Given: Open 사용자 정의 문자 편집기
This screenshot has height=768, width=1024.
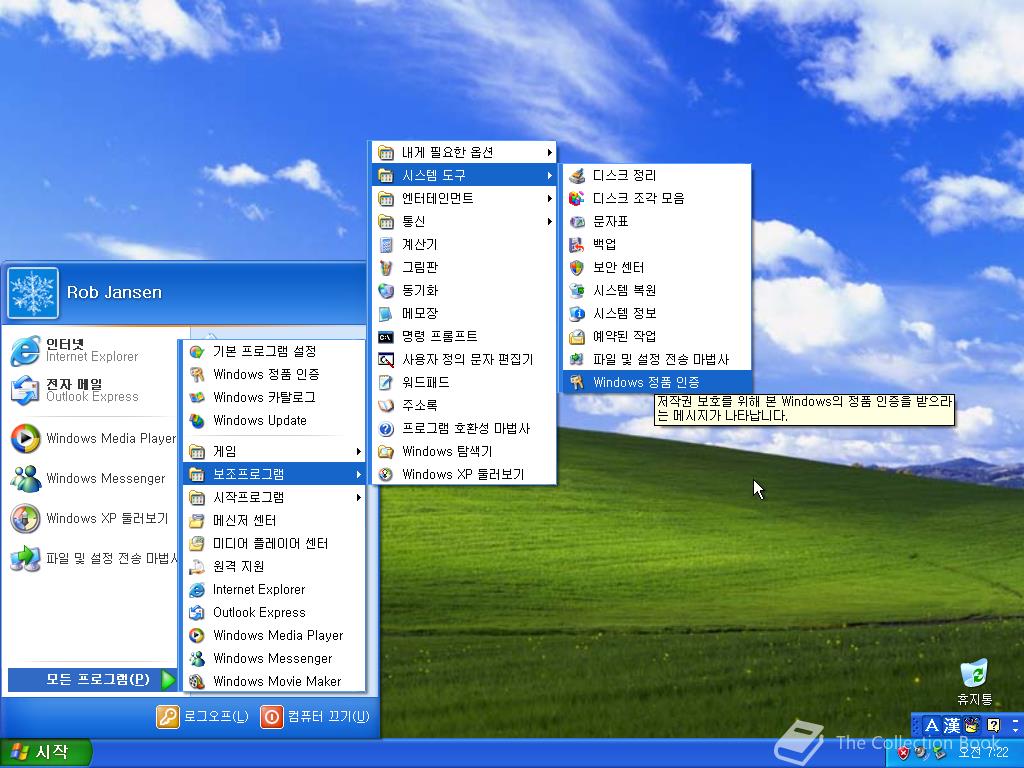Looking at the screenshot, I should (x=464, y=359).
